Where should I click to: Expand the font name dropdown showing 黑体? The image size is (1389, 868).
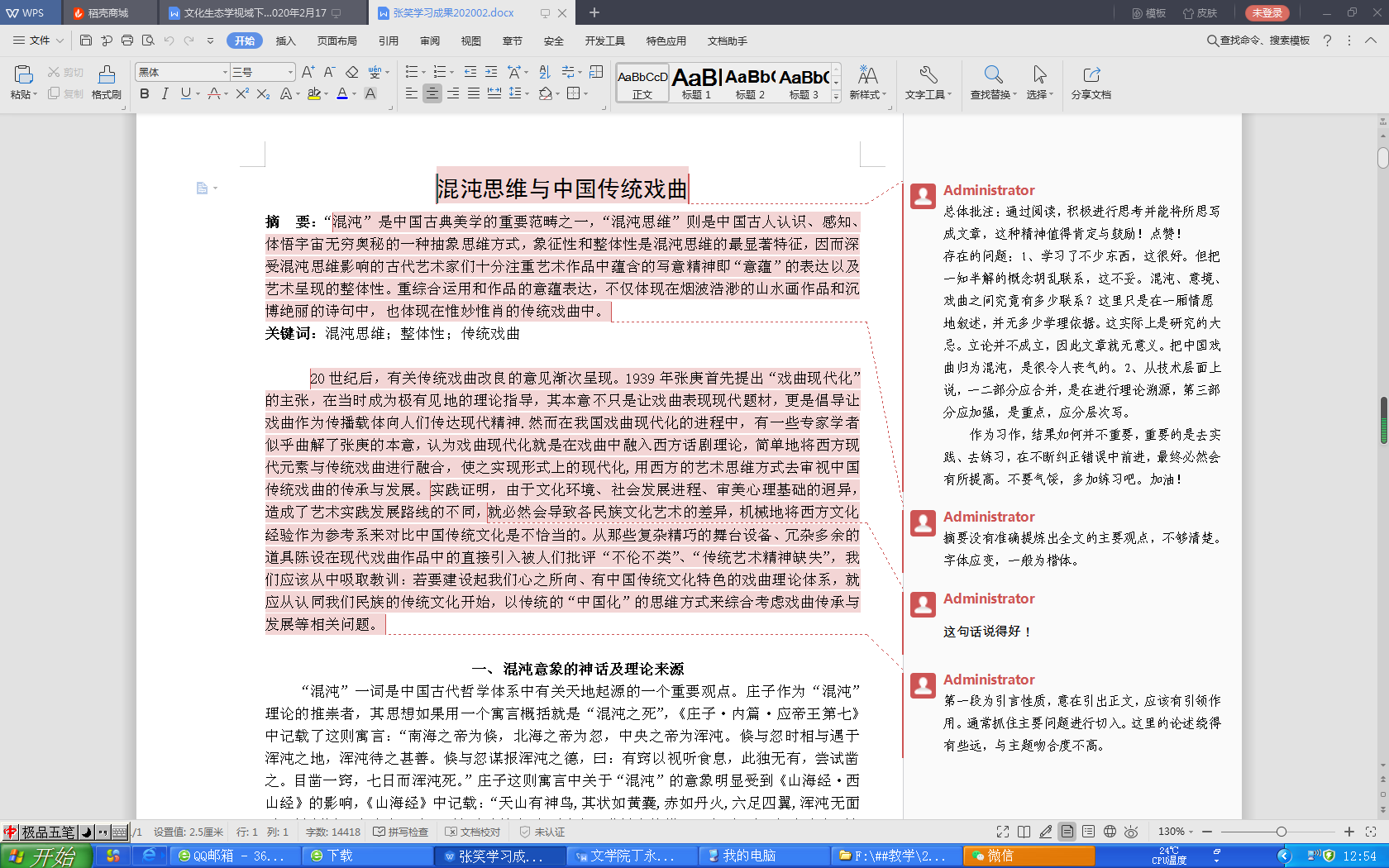224,72
